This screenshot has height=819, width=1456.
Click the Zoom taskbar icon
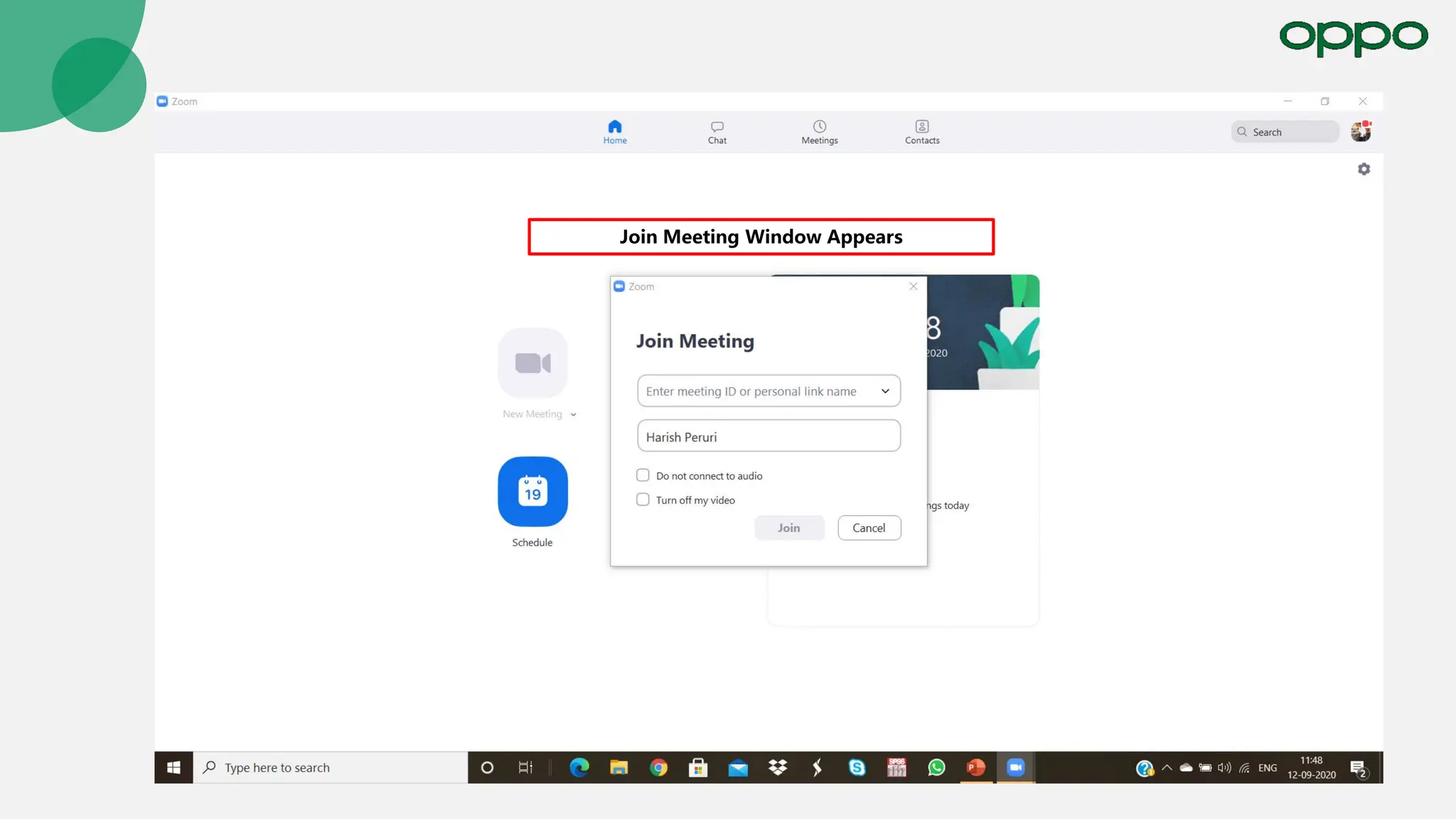coord(1015,768)
